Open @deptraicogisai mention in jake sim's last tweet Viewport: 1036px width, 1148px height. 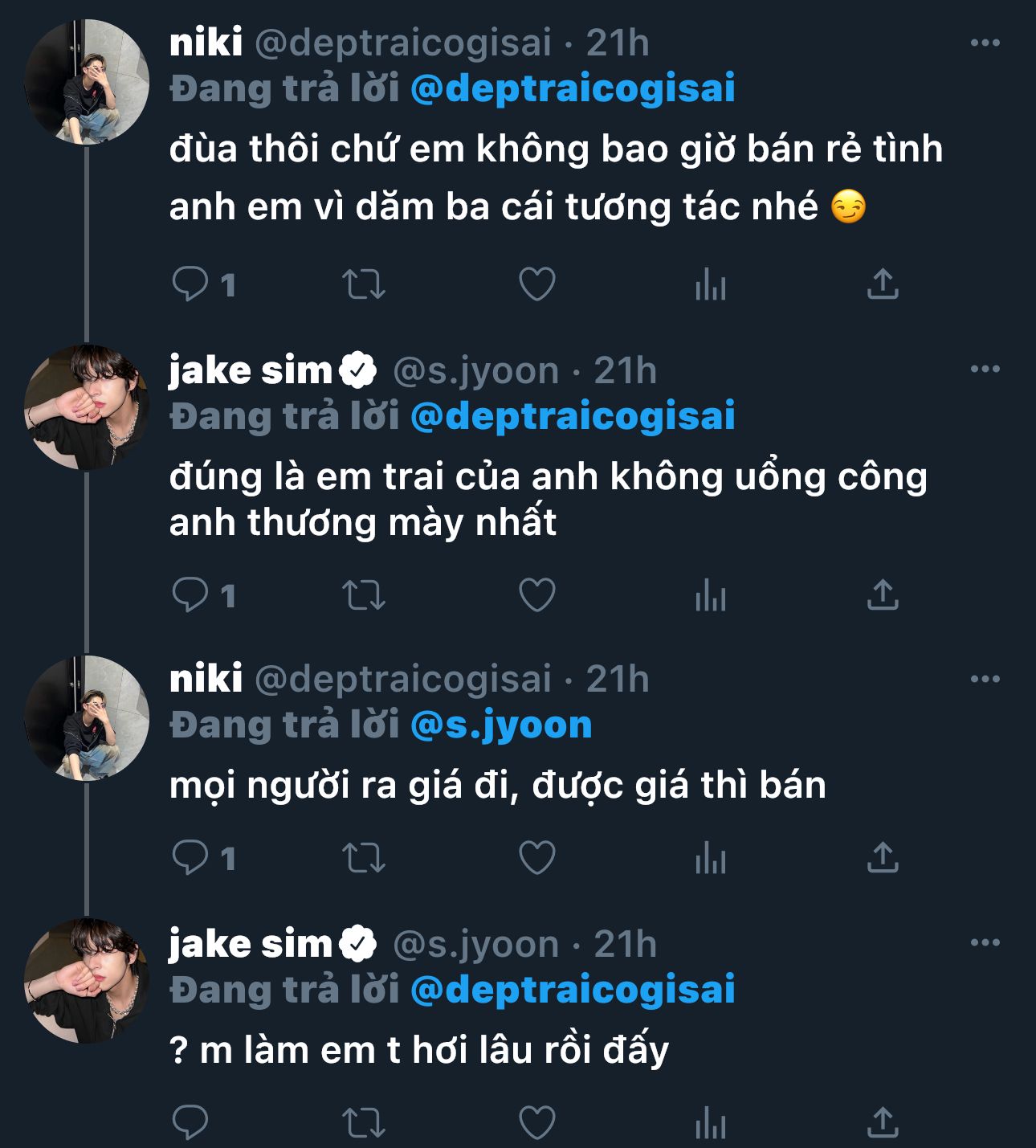click(x=573, y=990)
